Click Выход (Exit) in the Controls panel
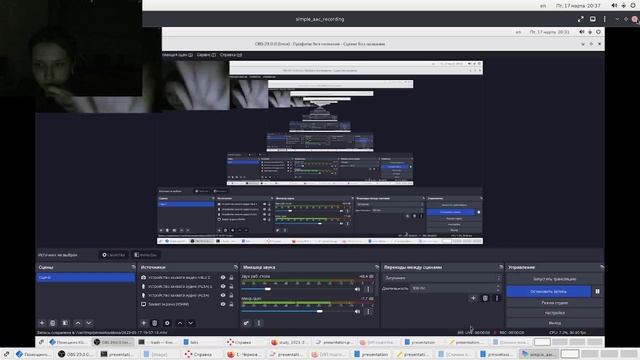The height and width of the screenshot is (360, 640). click(554, 323)
